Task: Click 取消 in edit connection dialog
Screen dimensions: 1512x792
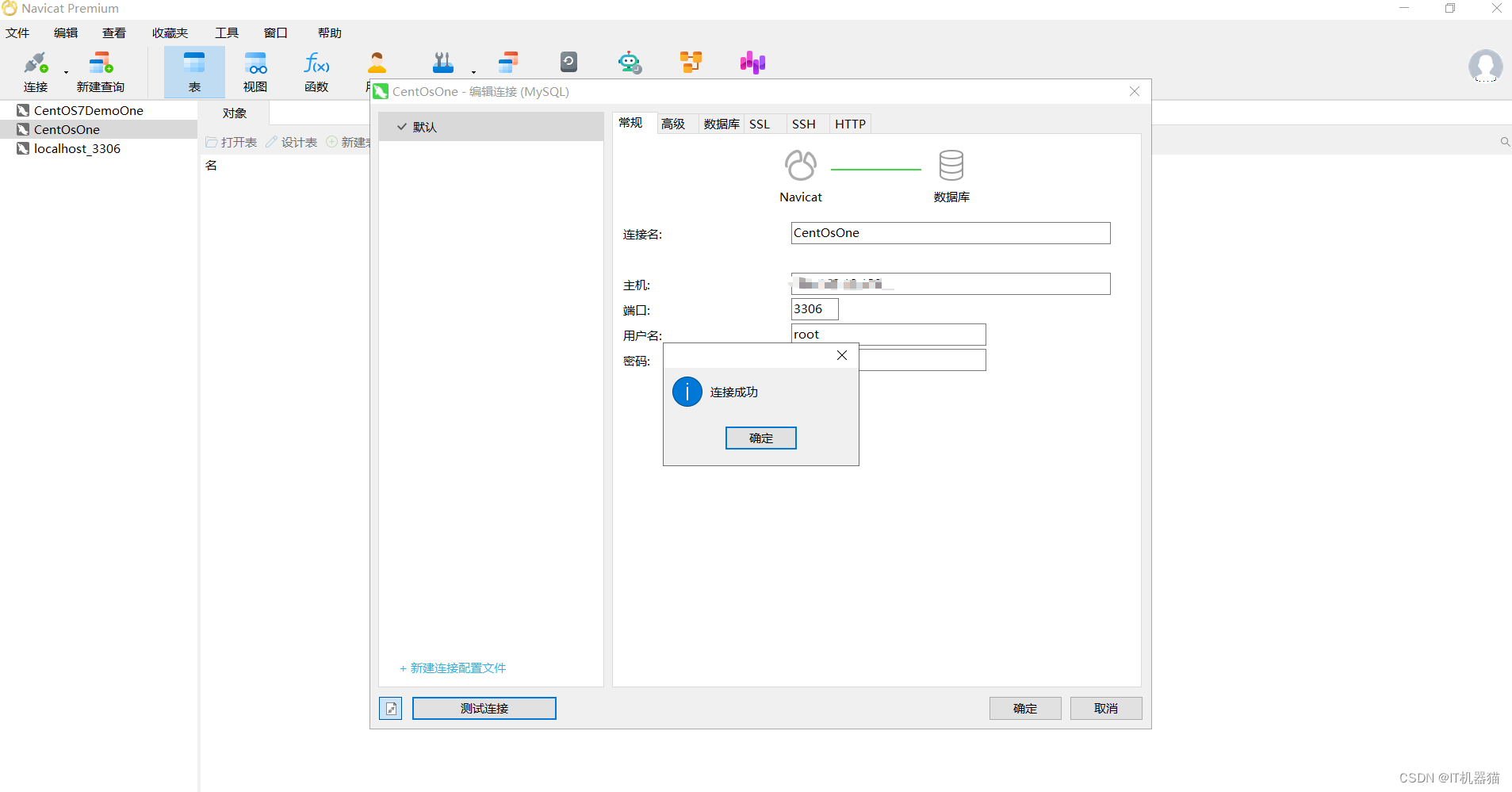Action: pos(1106,708)
